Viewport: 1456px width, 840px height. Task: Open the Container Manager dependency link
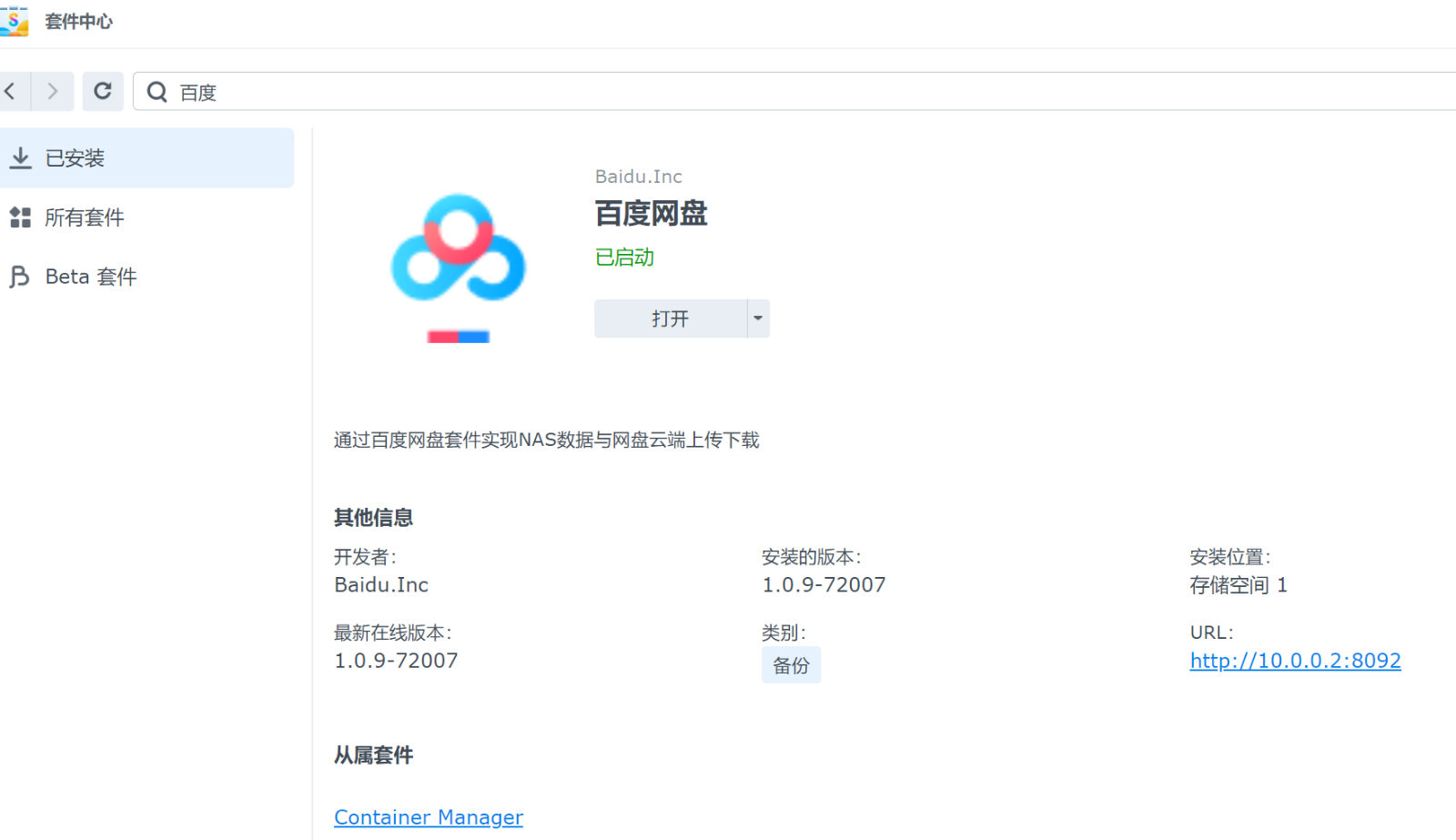point(429,817)
